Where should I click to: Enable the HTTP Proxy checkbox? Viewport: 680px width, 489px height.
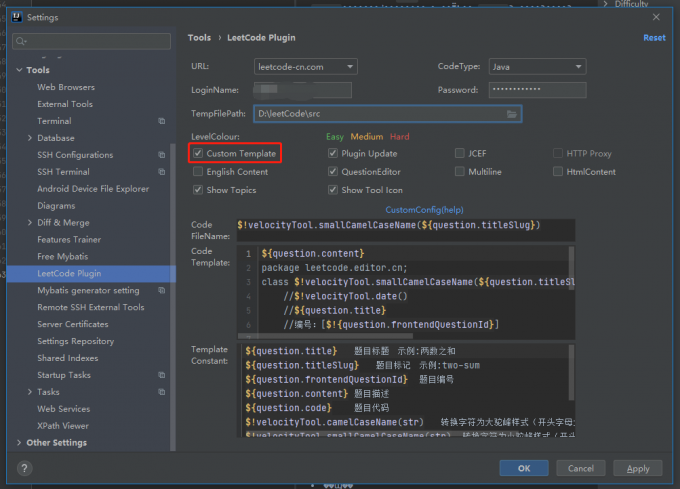[x=558, y=153]
